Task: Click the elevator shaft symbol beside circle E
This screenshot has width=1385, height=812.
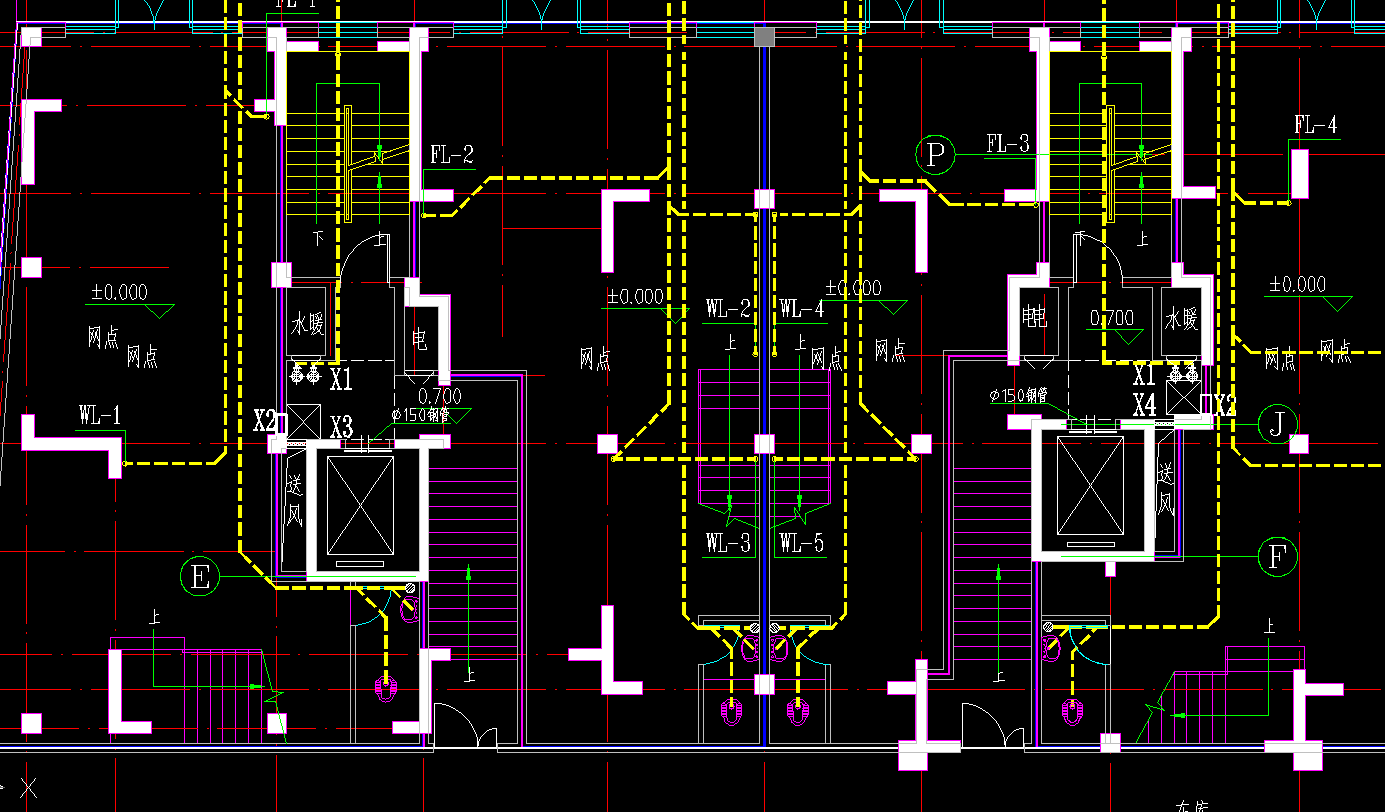Action: [x=361, y=504]
